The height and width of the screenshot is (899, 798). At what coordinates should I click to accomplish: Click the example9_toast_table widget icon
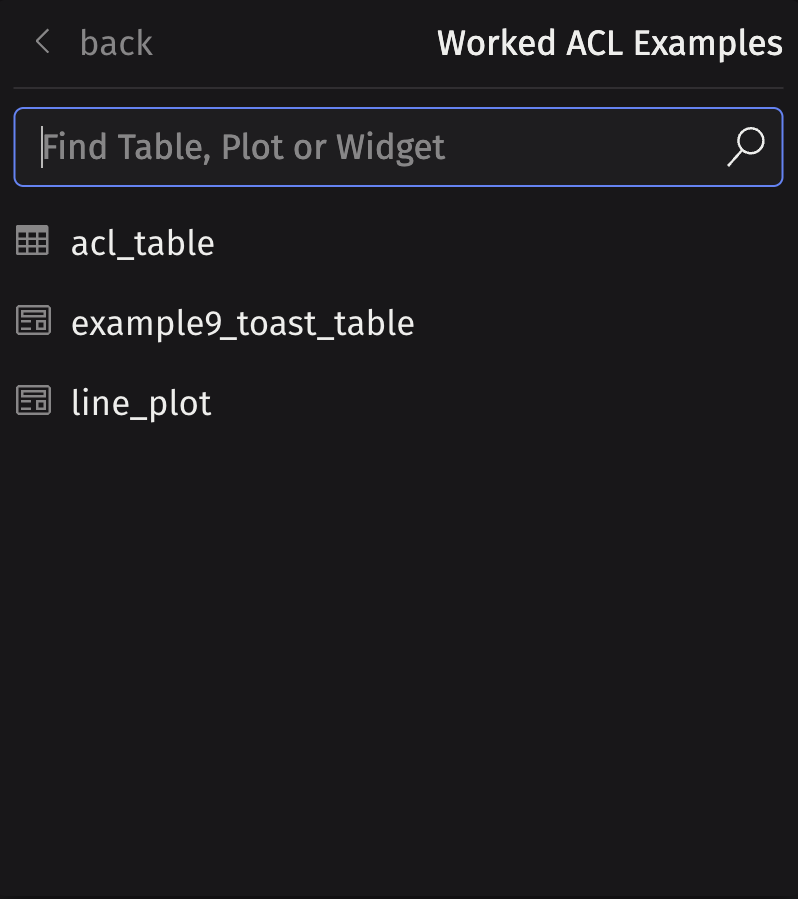coord(33,320)
